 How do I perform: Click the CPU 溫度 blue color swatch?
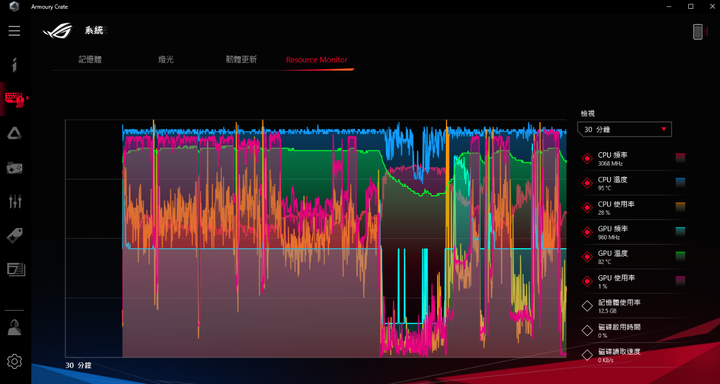[x=681, y=182]
